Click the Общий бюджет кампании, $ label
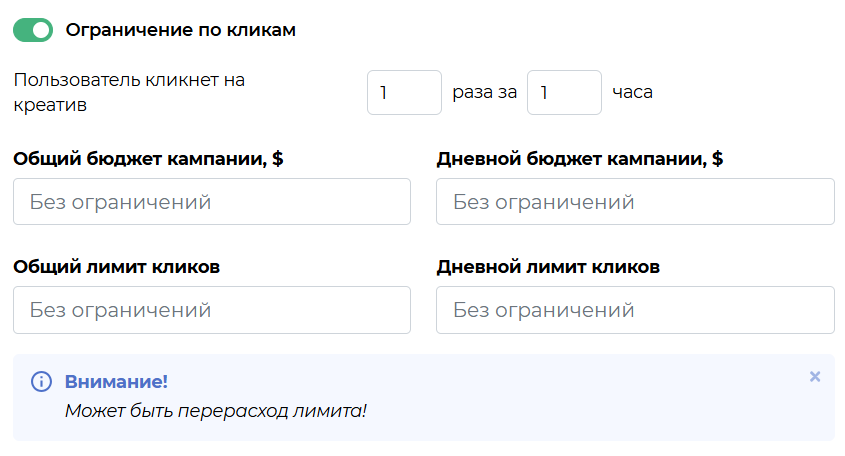Image resolution: width=845 pixels, height=456 pixels. point(148,159)
